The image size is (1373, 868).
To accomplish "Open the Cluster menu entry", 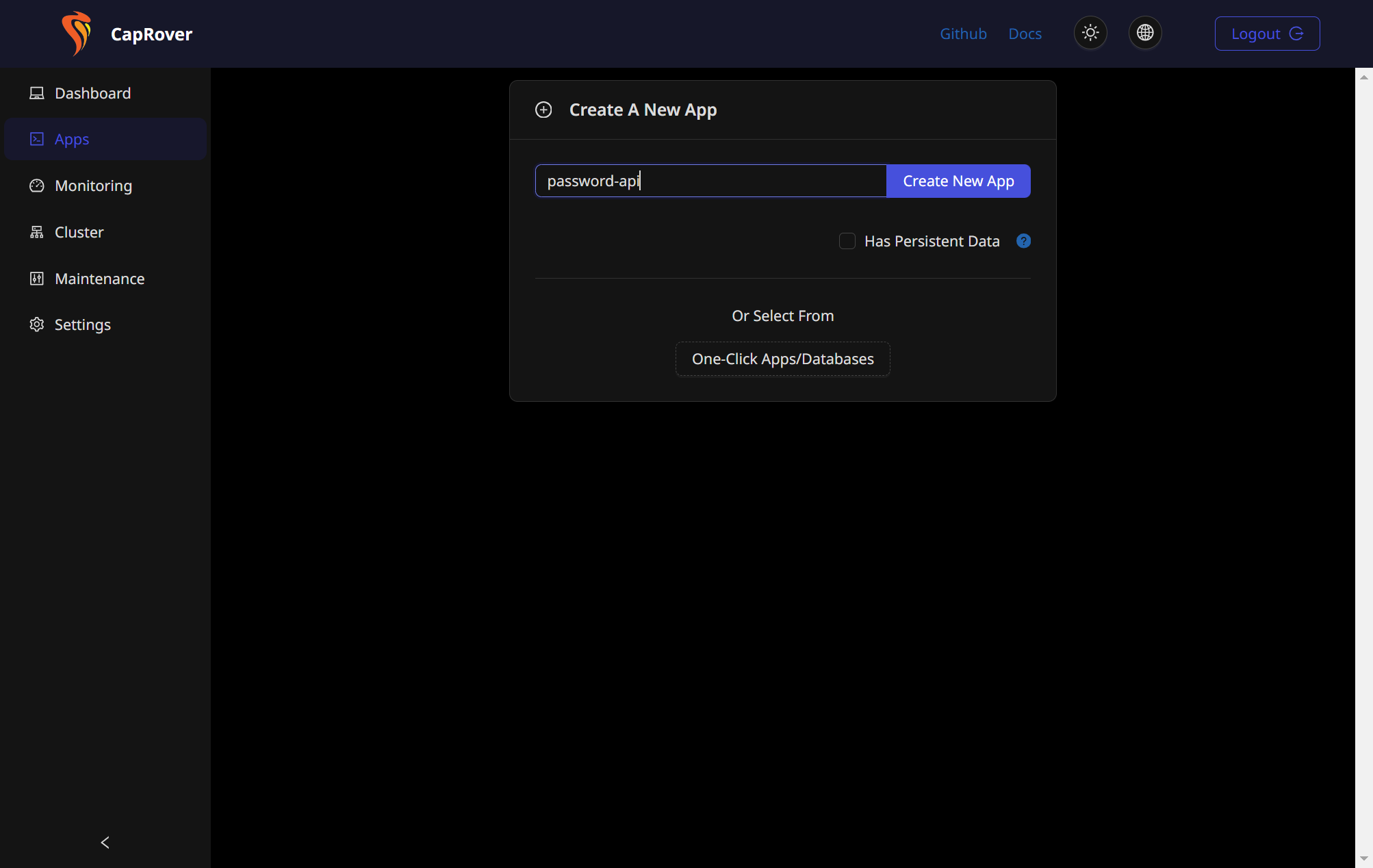I will point(105,232).
